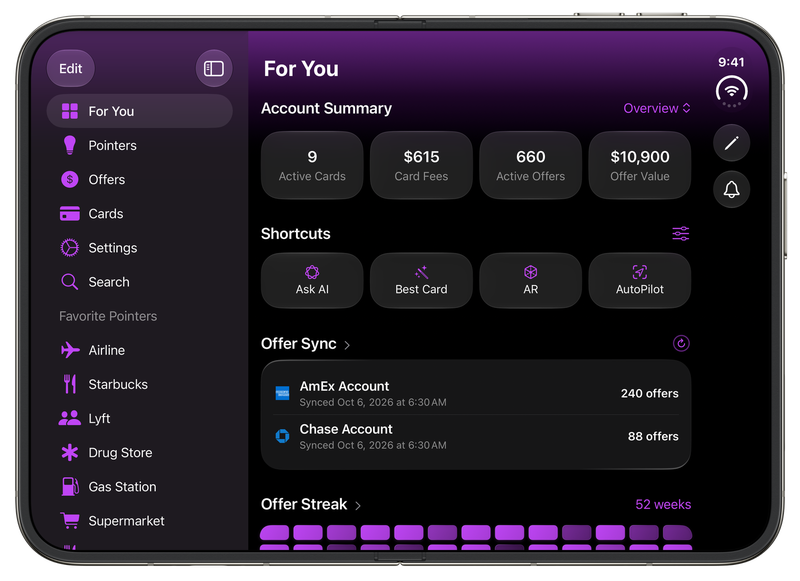The image size is (800, 581).
Task: Tap the pencil edit icon
Action: tap(731, 143)
